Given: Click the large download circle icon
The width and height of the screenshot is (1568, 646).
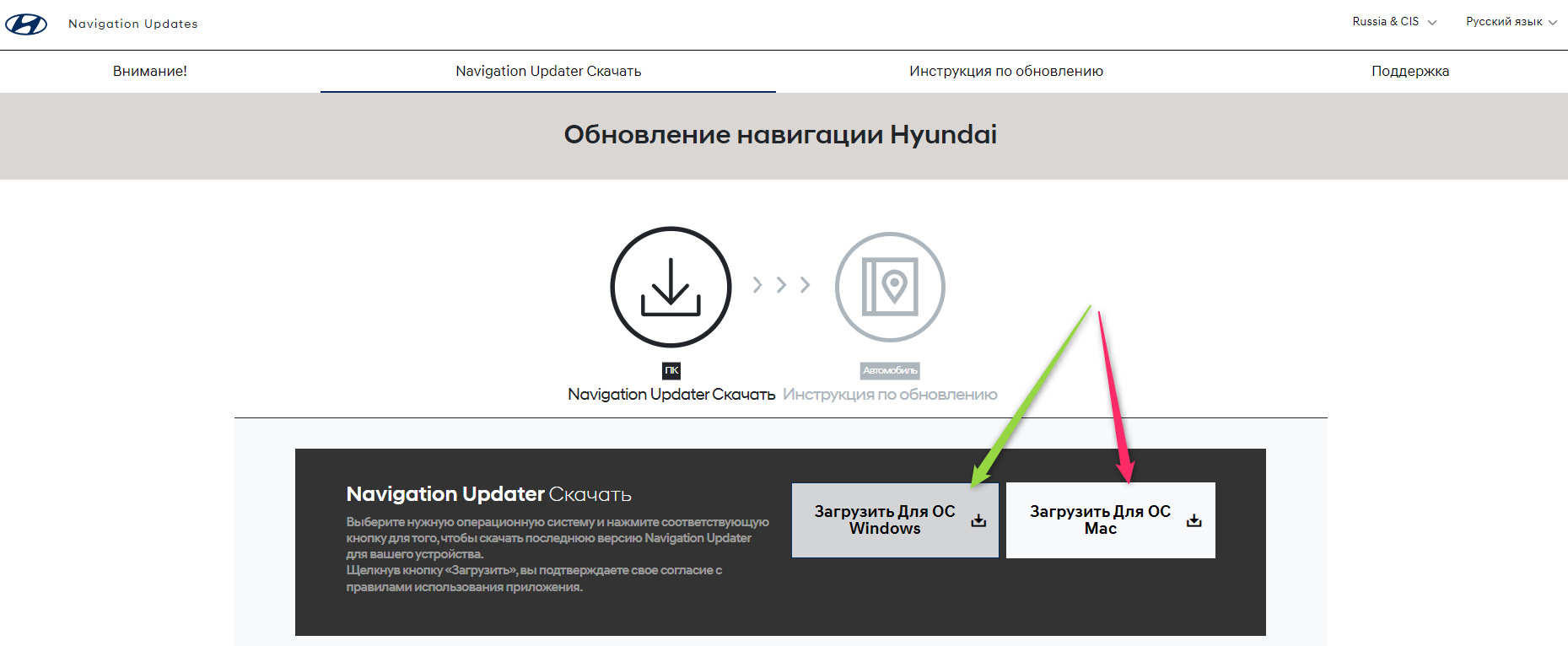Looking at the screenshot, I should point(671,287).
